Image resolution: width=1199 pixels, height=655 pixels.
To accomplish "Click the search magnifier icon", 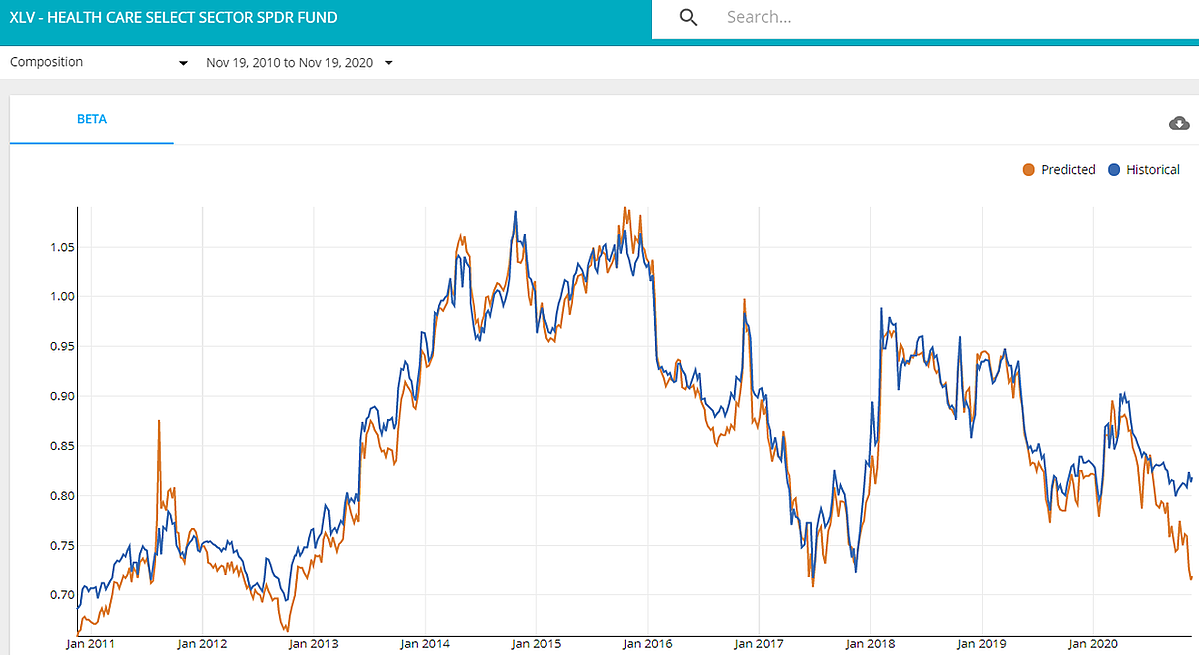I will 687,17.
